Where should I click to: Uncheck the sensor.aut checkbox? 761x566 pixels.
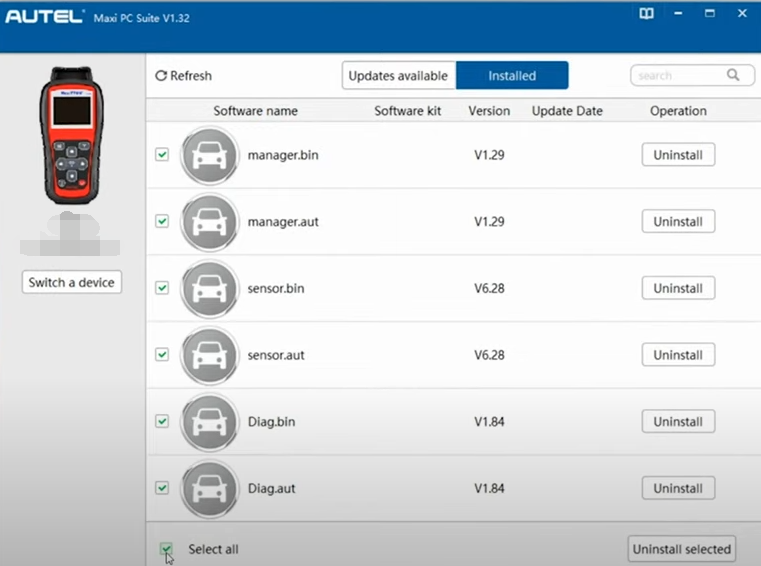coord(162,355)
